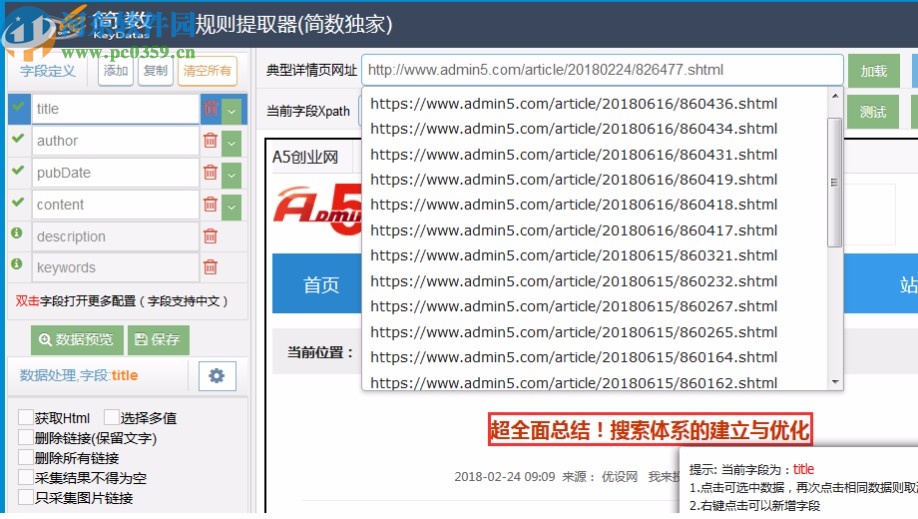Check 删除链接(保留文字) option

pyautogui.click(x=26, y=437)
